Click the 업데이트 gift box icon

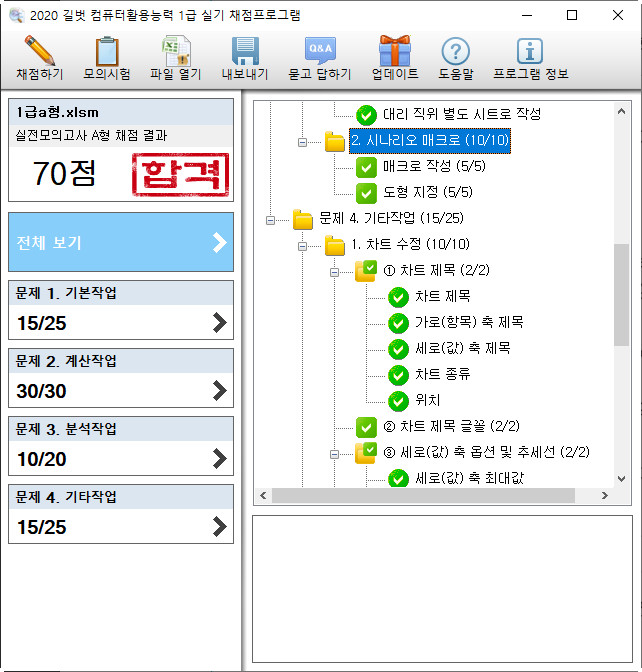(395, 51)
